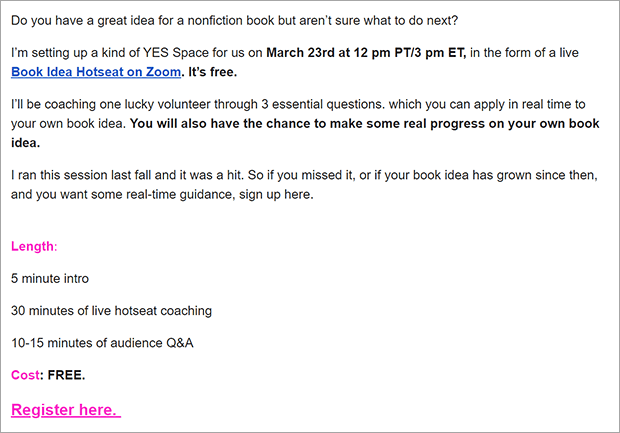Click the bold It's free text
620x433 pixels.
point(213,72)
